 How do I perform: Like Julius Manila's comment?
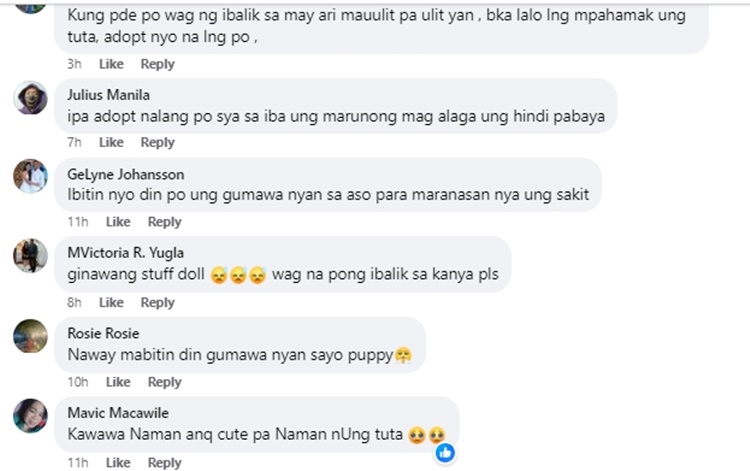point(111,142)
